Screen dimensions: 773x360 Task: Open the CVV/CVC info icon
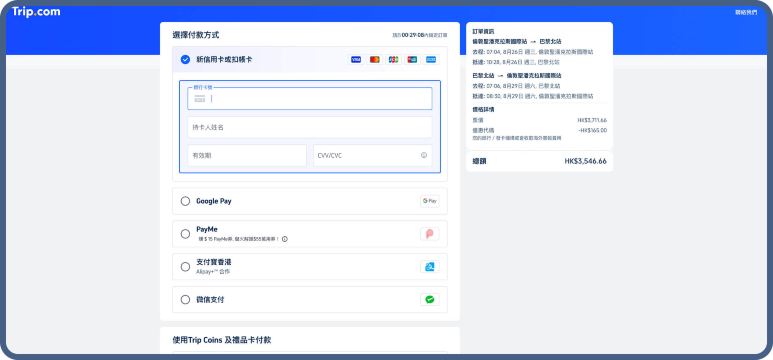[x=423, y=155]
